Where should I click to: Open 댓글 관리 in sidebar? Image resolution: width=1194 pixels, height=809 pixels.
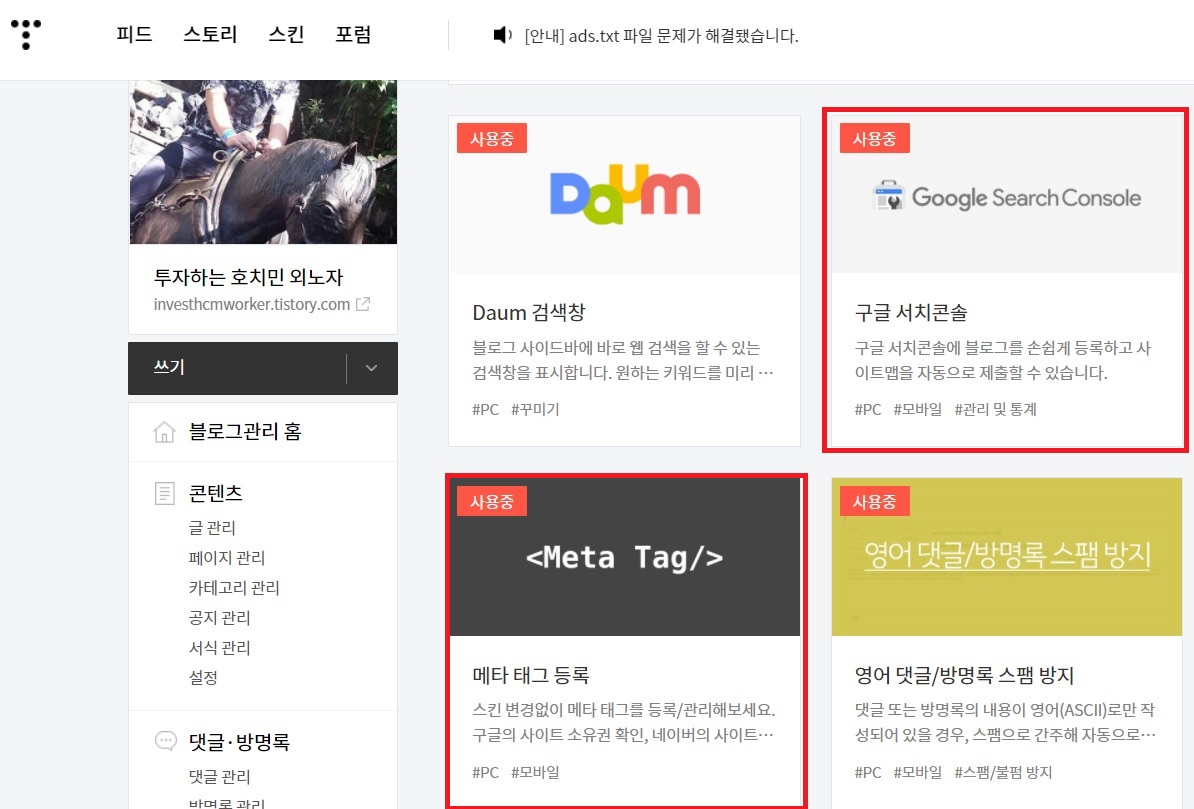coord(219,776)
